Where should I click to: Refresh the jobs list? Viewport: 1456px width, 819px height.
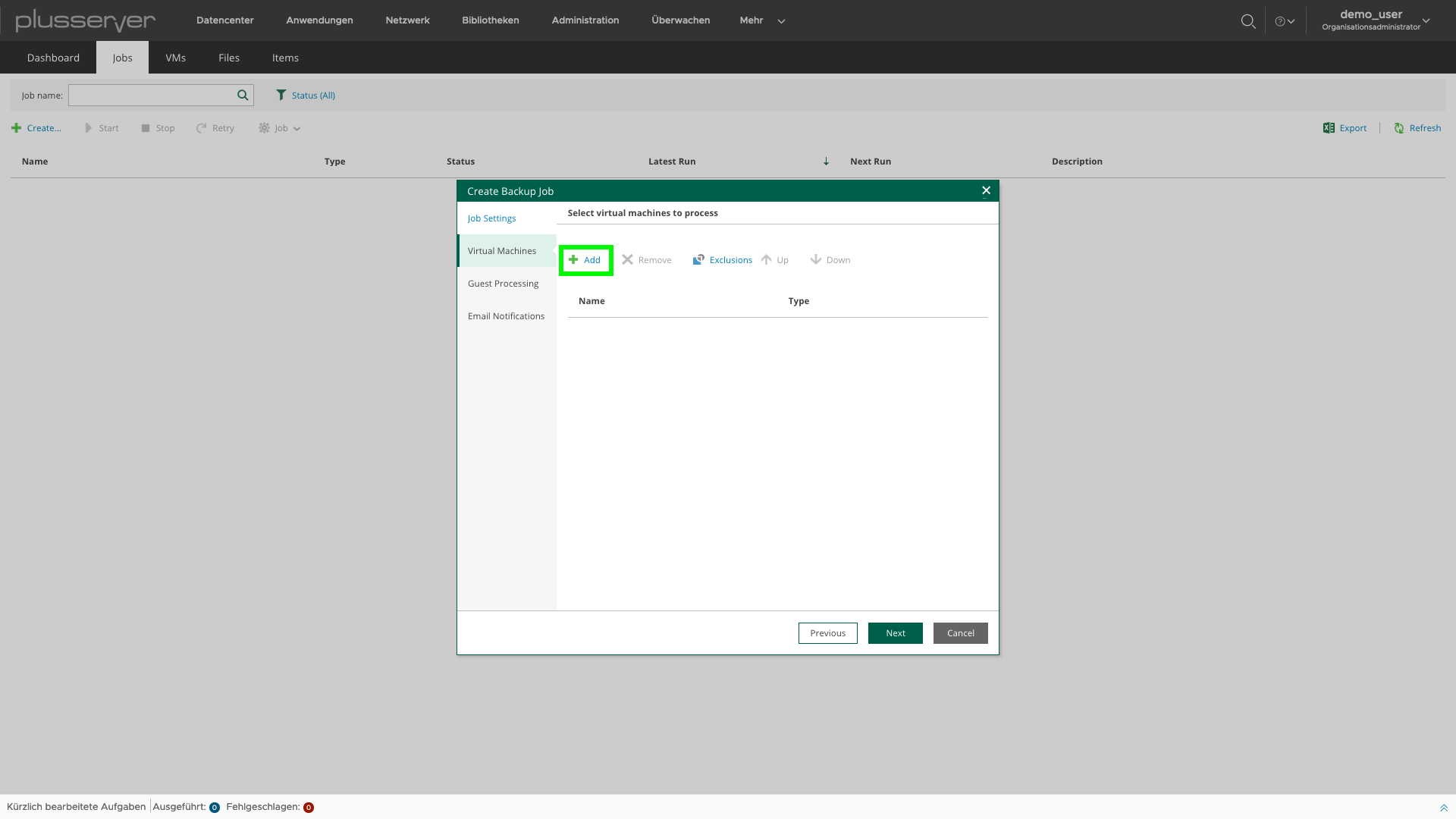coord(1417,128)
